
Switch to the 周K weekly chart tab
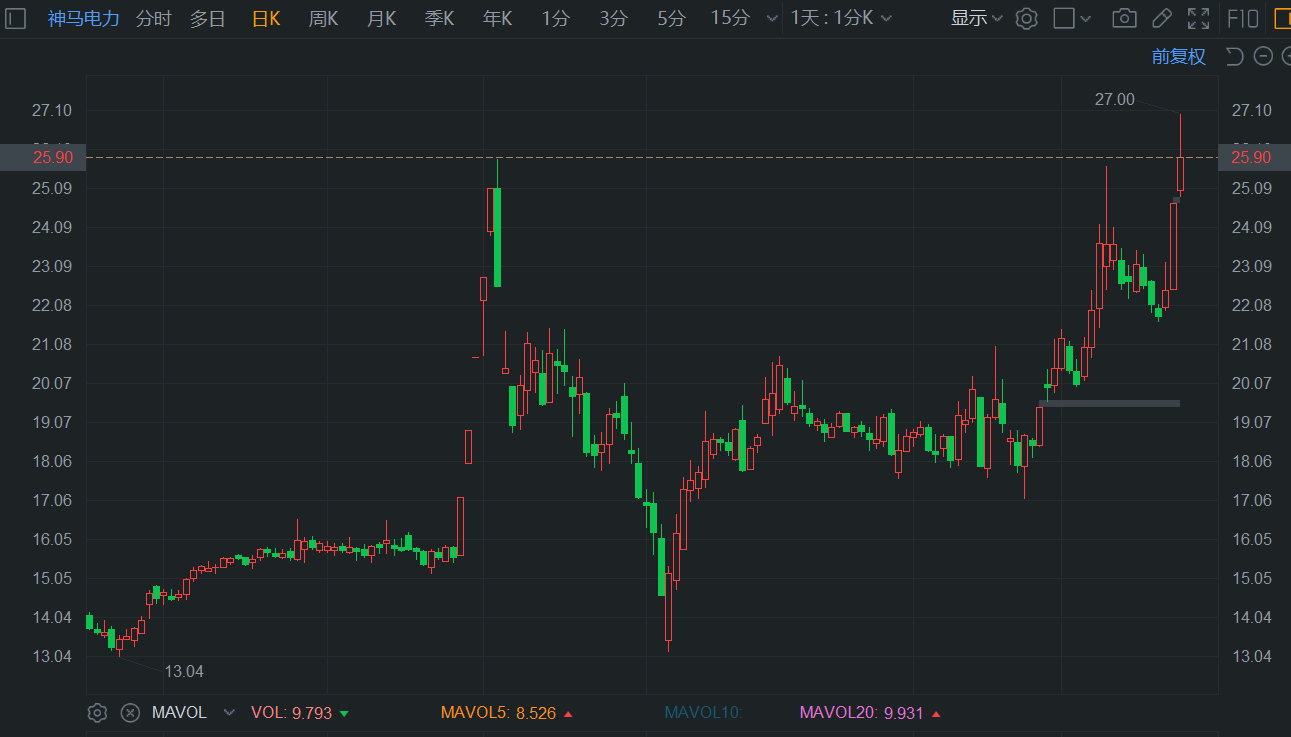323,17
